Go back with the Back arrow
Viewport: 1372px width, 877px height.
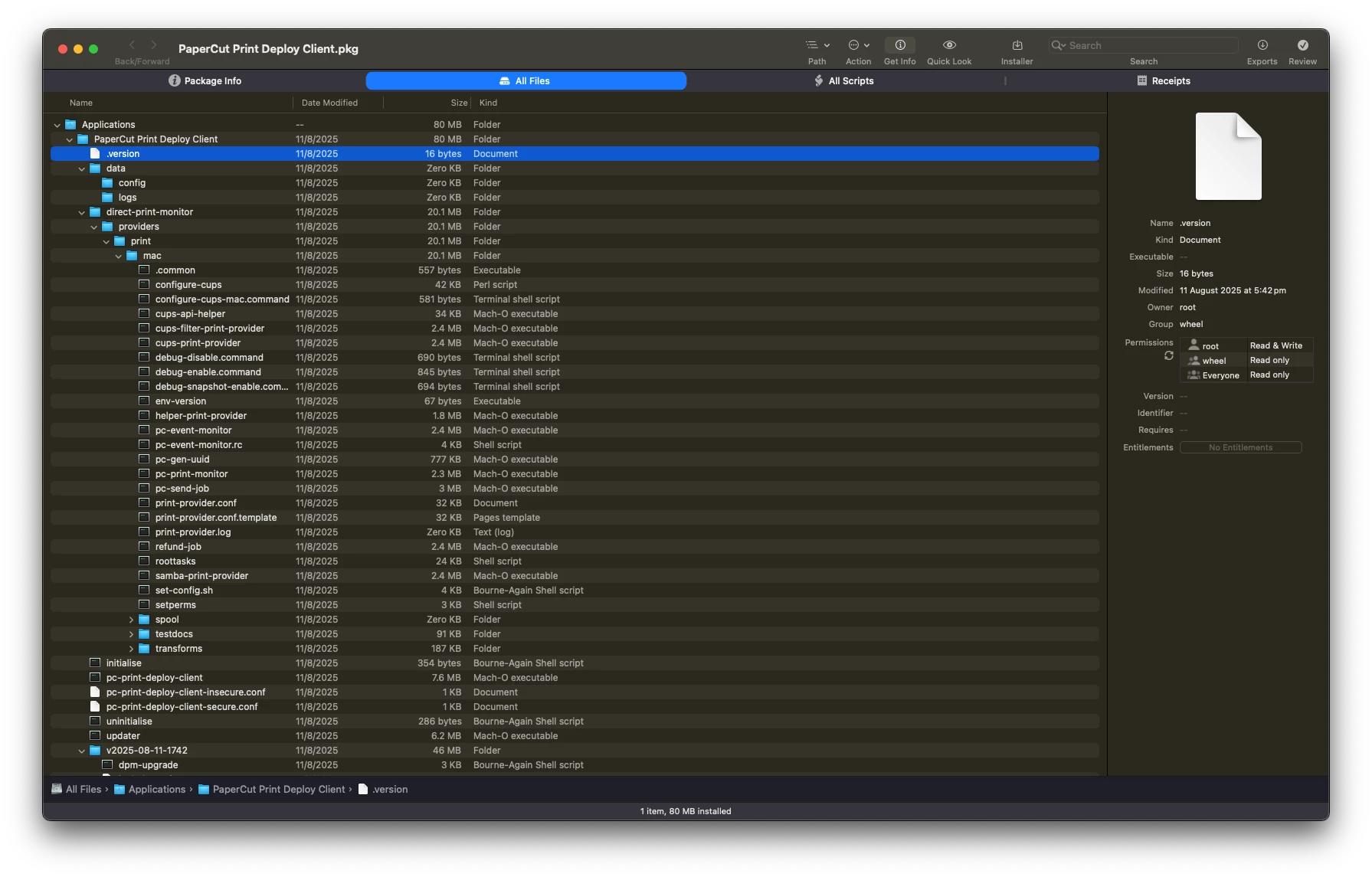132,45
